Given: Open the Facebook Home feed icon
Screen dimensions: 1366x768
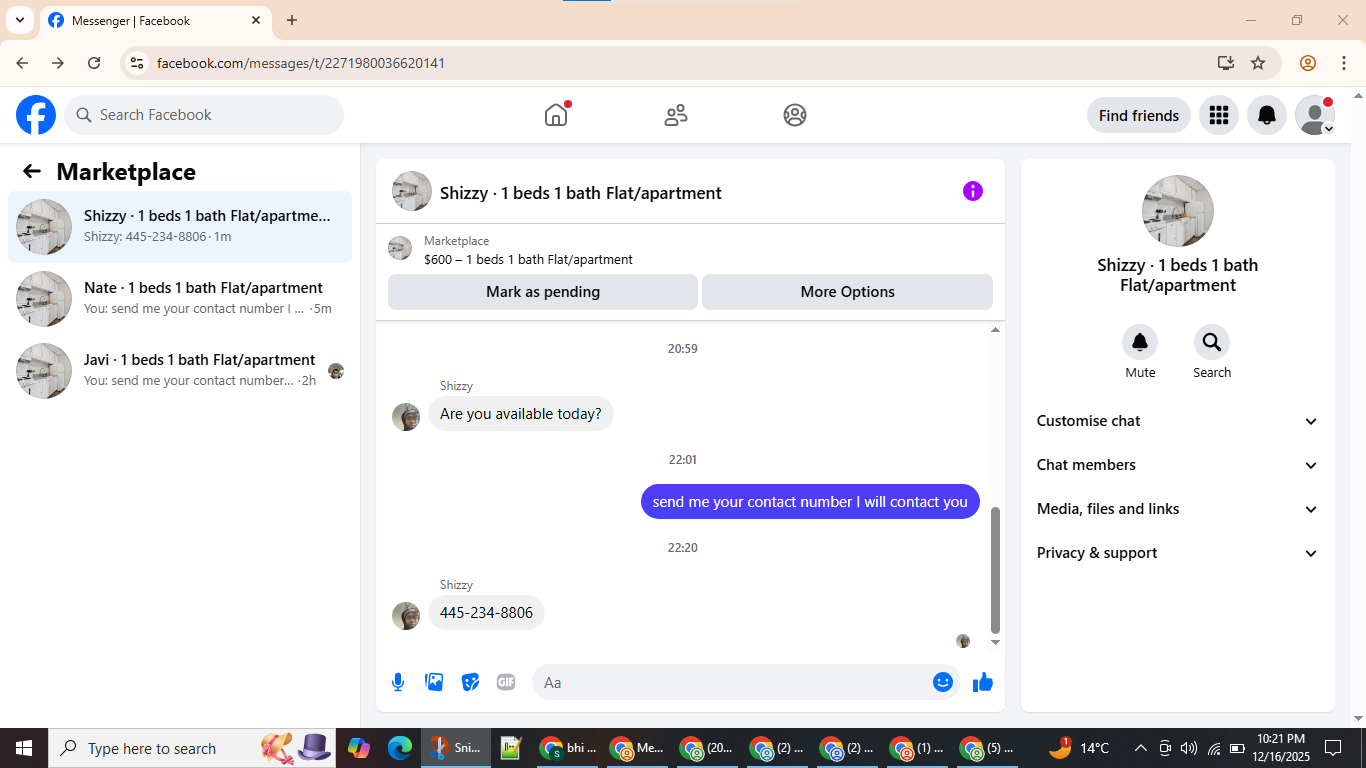Looking at the screenshot, I should pos(556,115).
